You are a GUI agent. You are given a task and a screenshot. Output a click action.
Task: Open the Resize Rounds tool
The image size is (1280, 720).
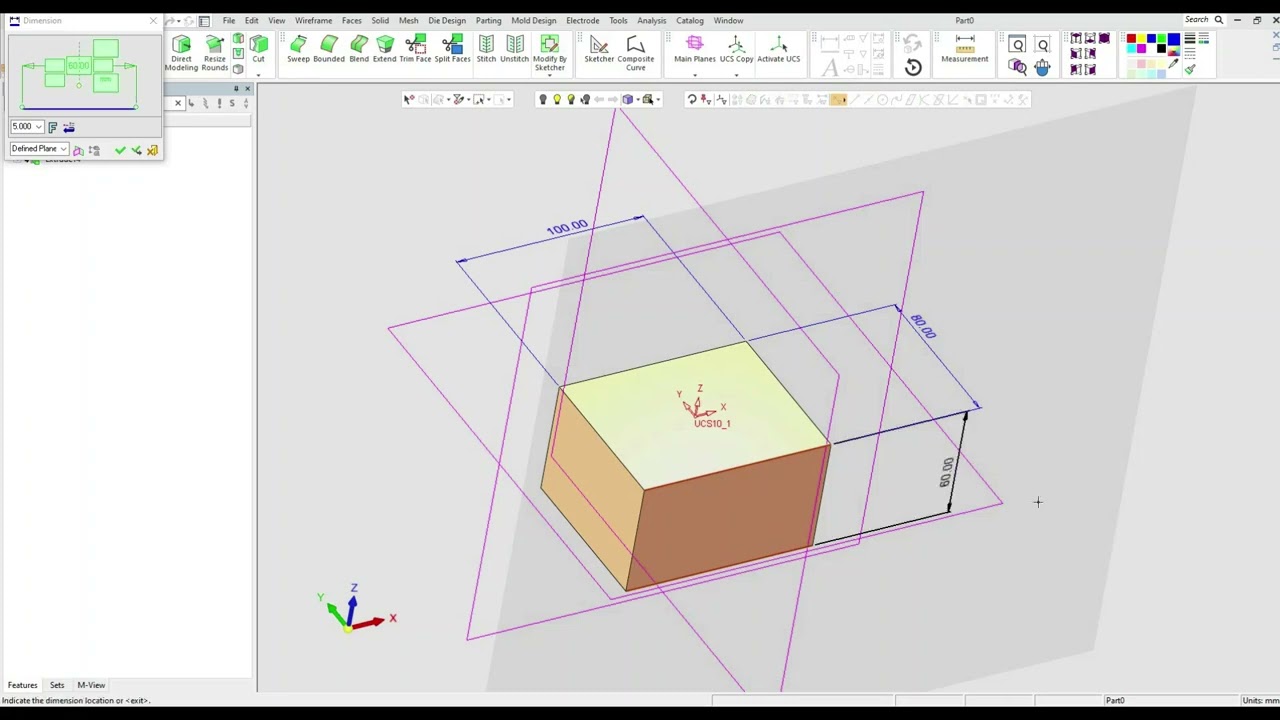pos(214,53)
